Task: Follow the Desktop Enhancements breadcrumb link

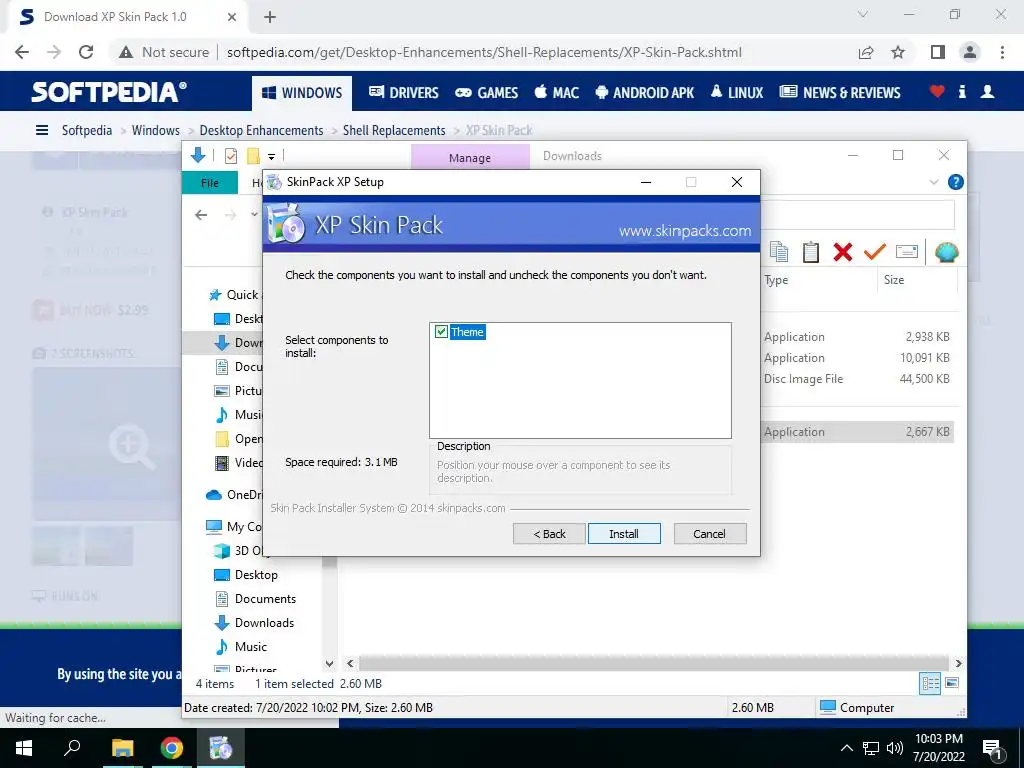Action: click(x=261, y=130)
